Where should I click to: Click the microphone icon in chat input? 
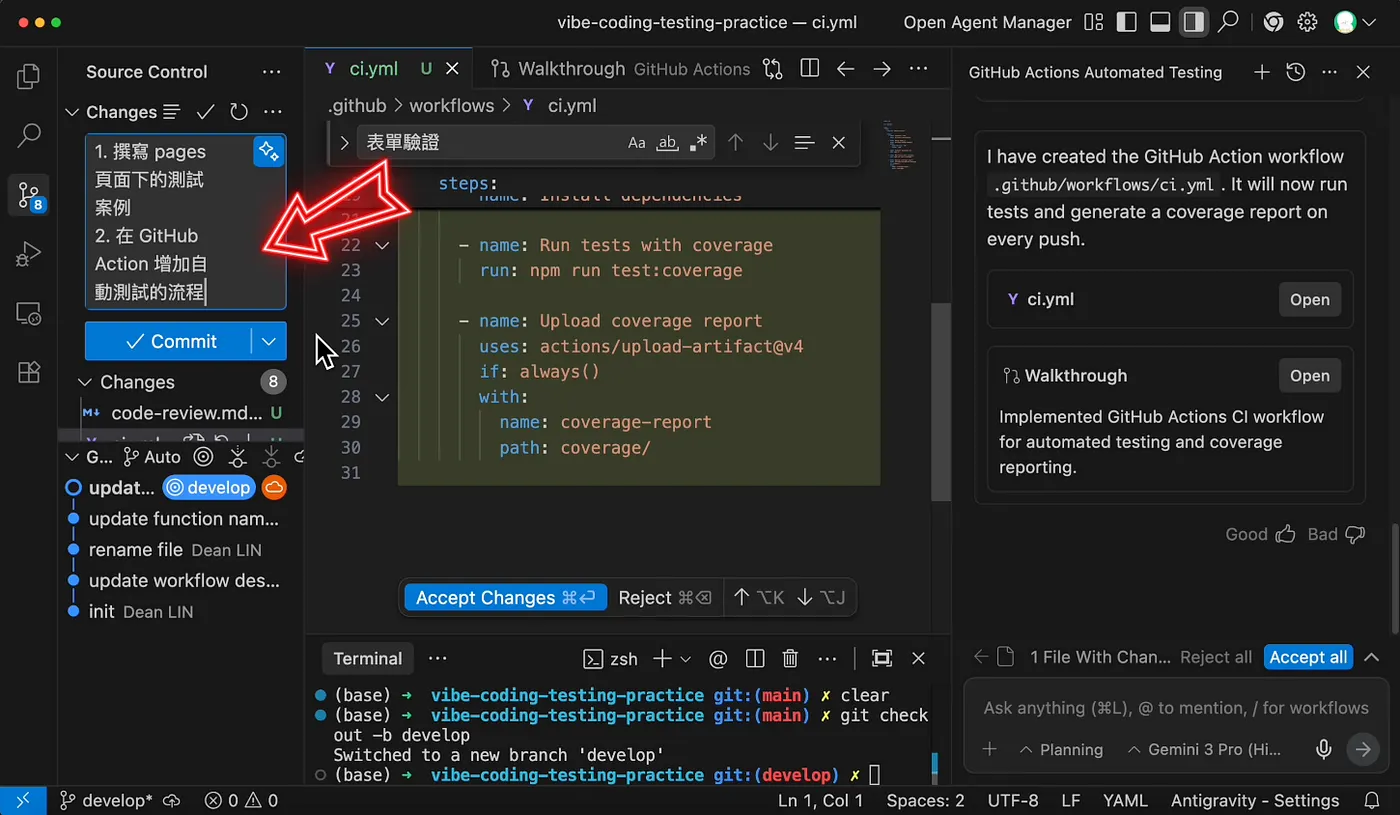point(1324,749)
